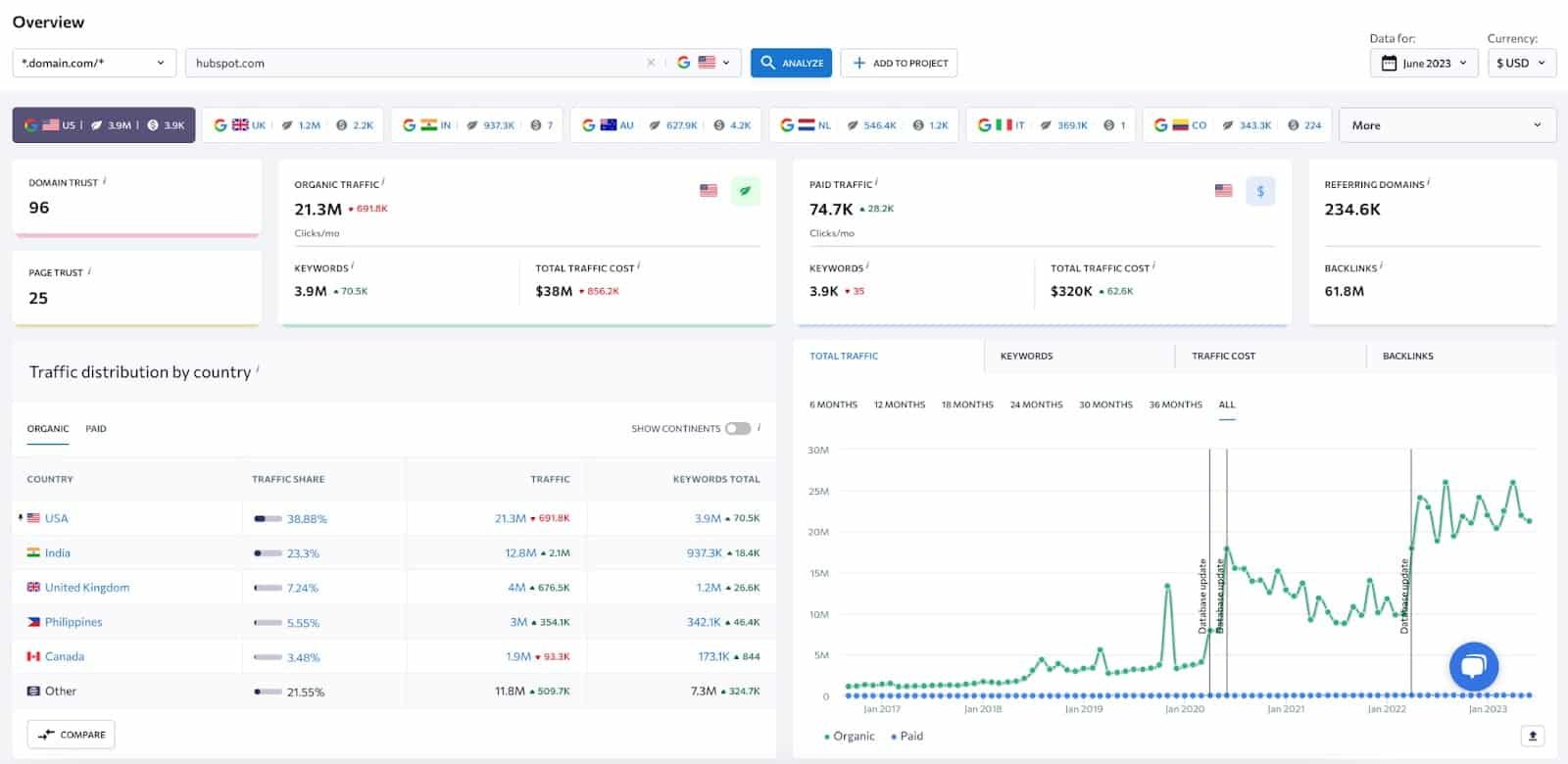Set chart range to 6 Months
Image resolution: width=1568 pixels, height=764 pixels.
[833, 405]
